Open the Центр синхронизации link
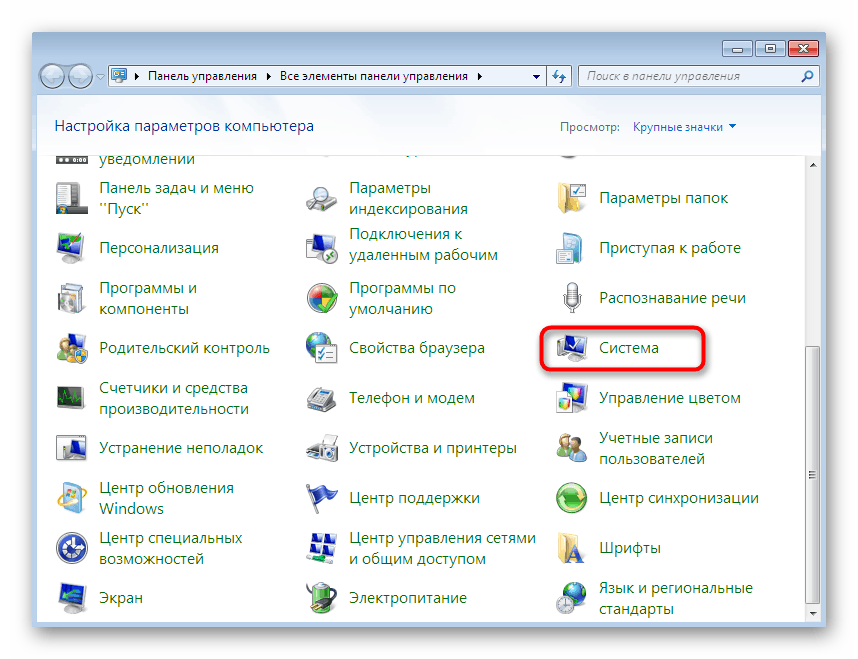 [x=679, y=498]
